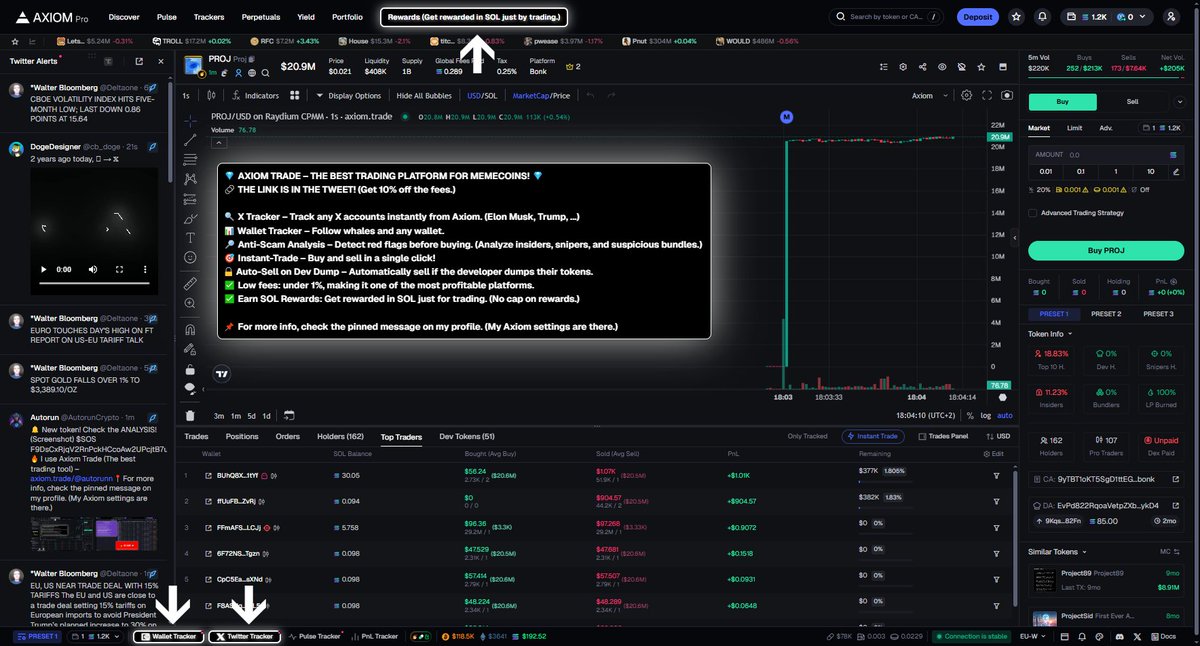Filter the BUhQ8X wallet row

(x=996, y=475)
